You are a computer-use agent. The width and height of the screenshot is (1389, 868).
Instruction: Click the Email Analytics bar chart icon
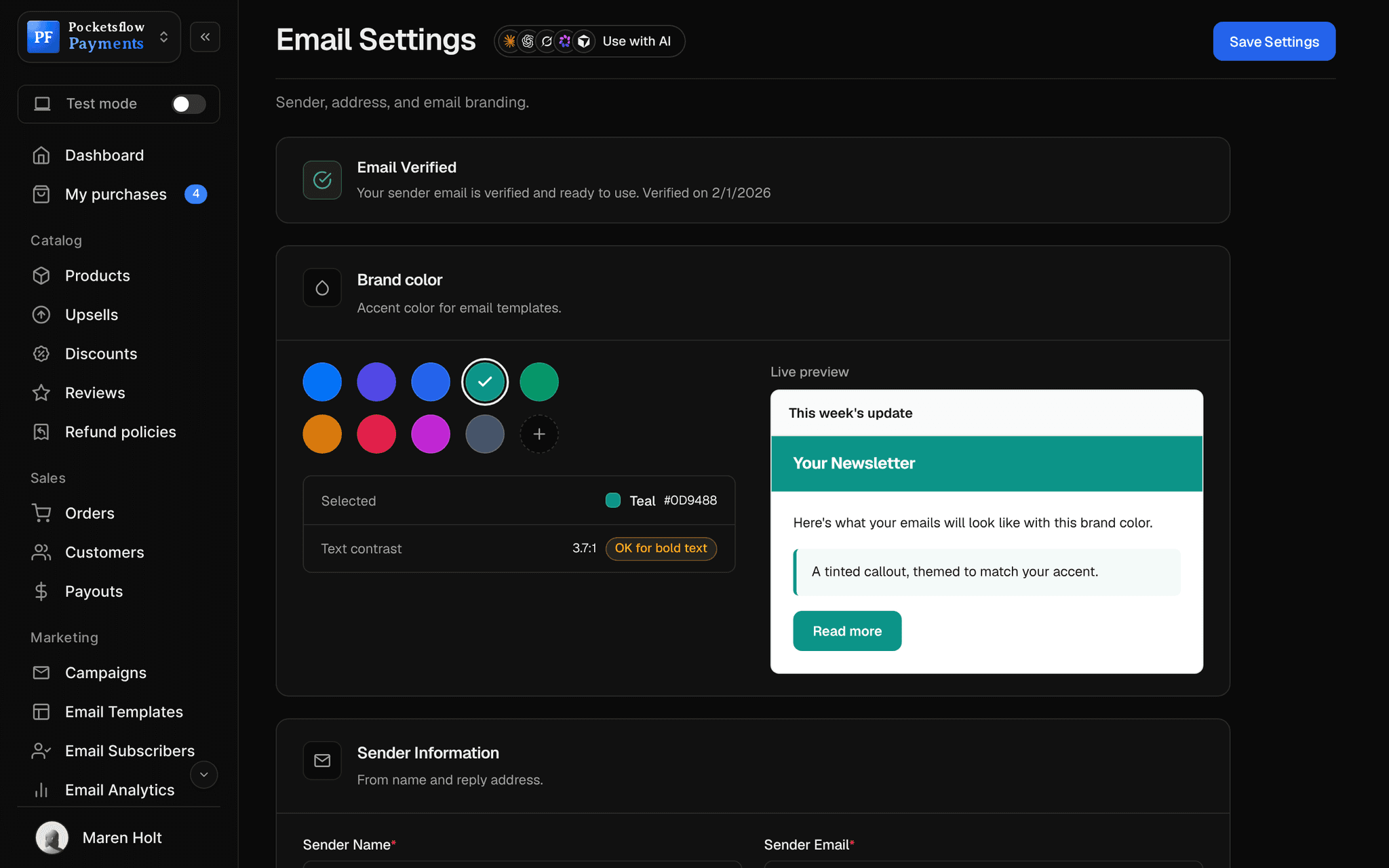[41, 790]
